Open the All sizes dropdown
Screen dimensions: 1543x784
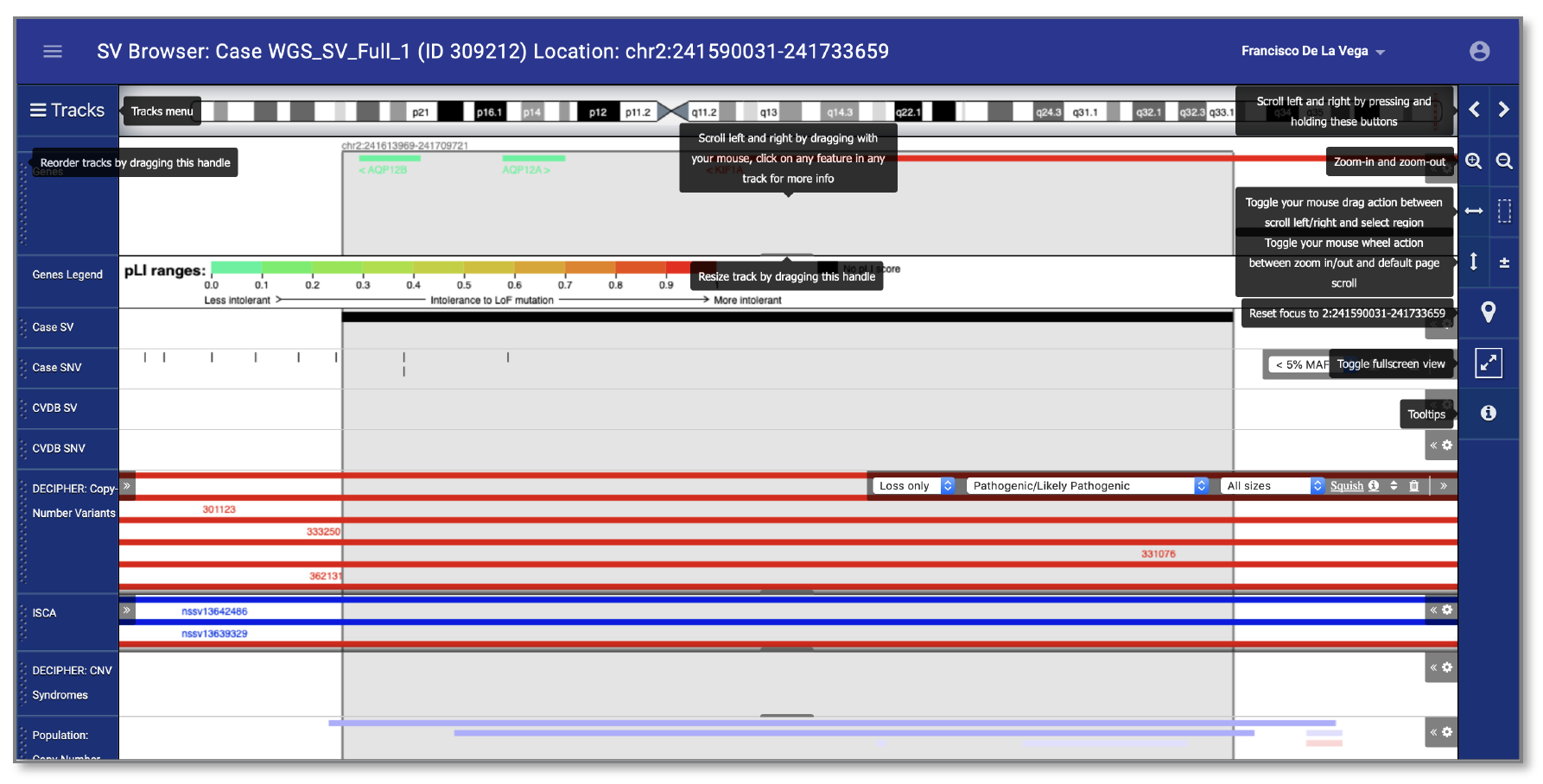[1273, 486]
